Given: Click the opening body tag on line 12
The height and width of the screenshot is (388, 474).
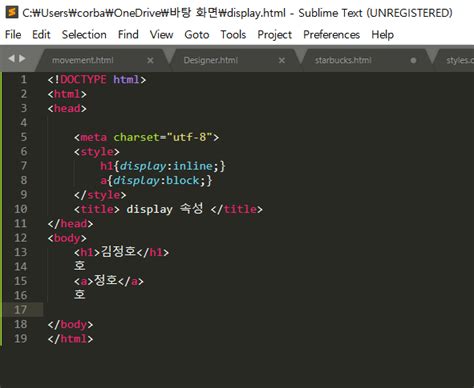Looking at the screenshot, I should click(67, 238).
